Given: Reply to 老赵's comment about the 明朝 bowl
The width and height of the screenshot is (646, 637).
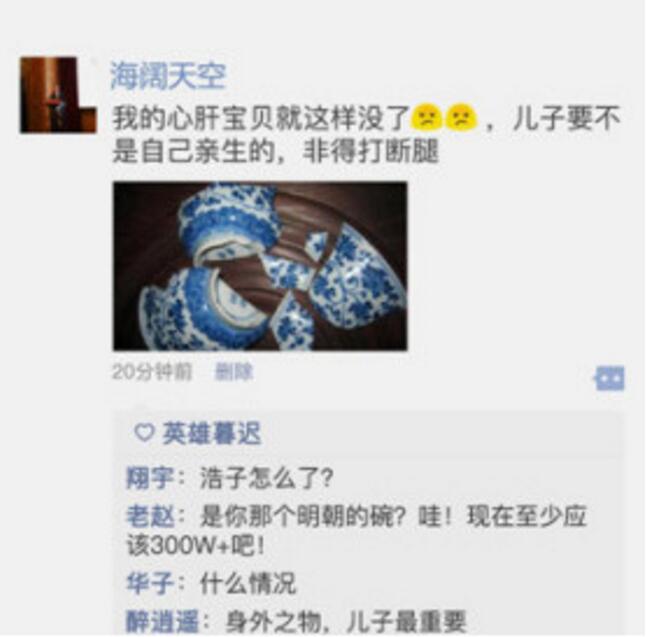Looking at the screenshot, I should 356,532.
